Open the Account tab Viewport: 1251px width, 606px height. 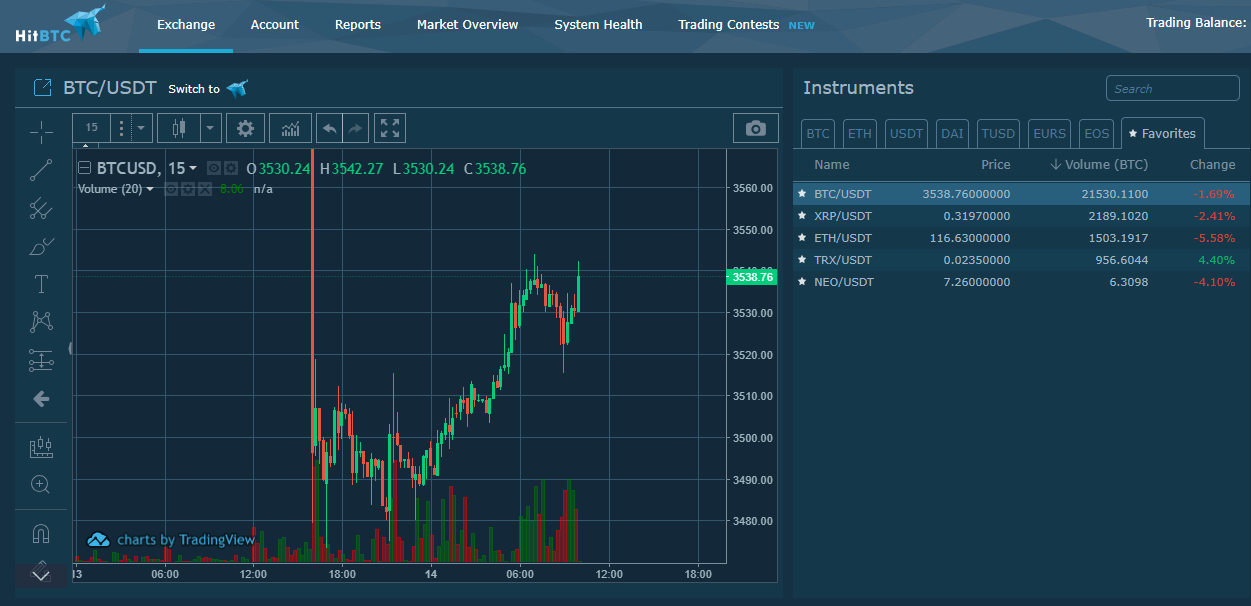(x=275, y=25)
